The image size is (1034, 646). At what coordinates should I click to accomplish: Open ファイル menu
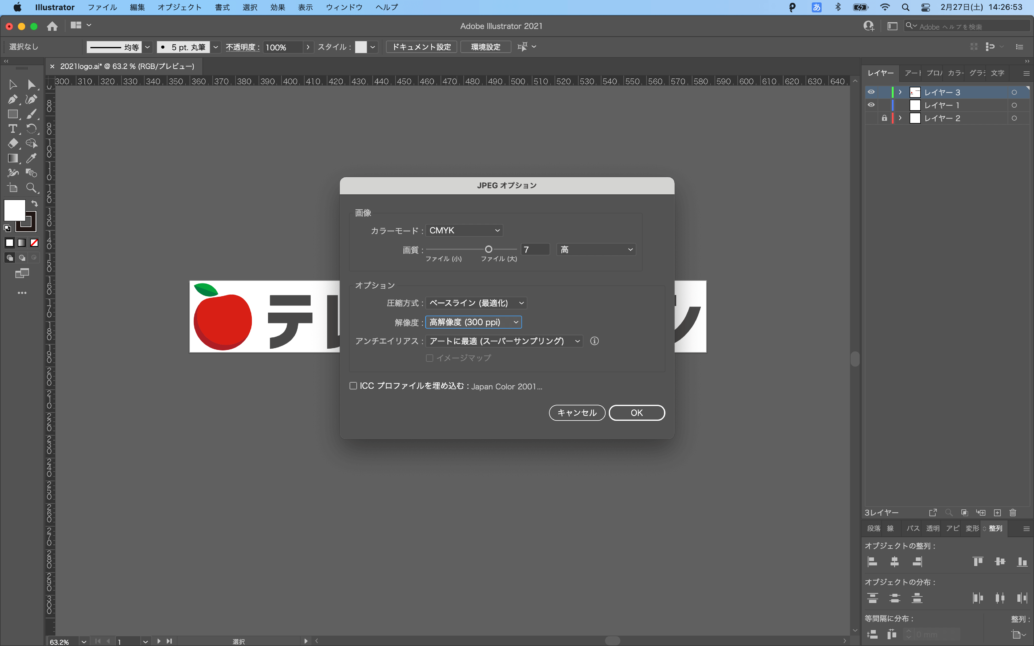pyautogui.click(x=102, y=7)
